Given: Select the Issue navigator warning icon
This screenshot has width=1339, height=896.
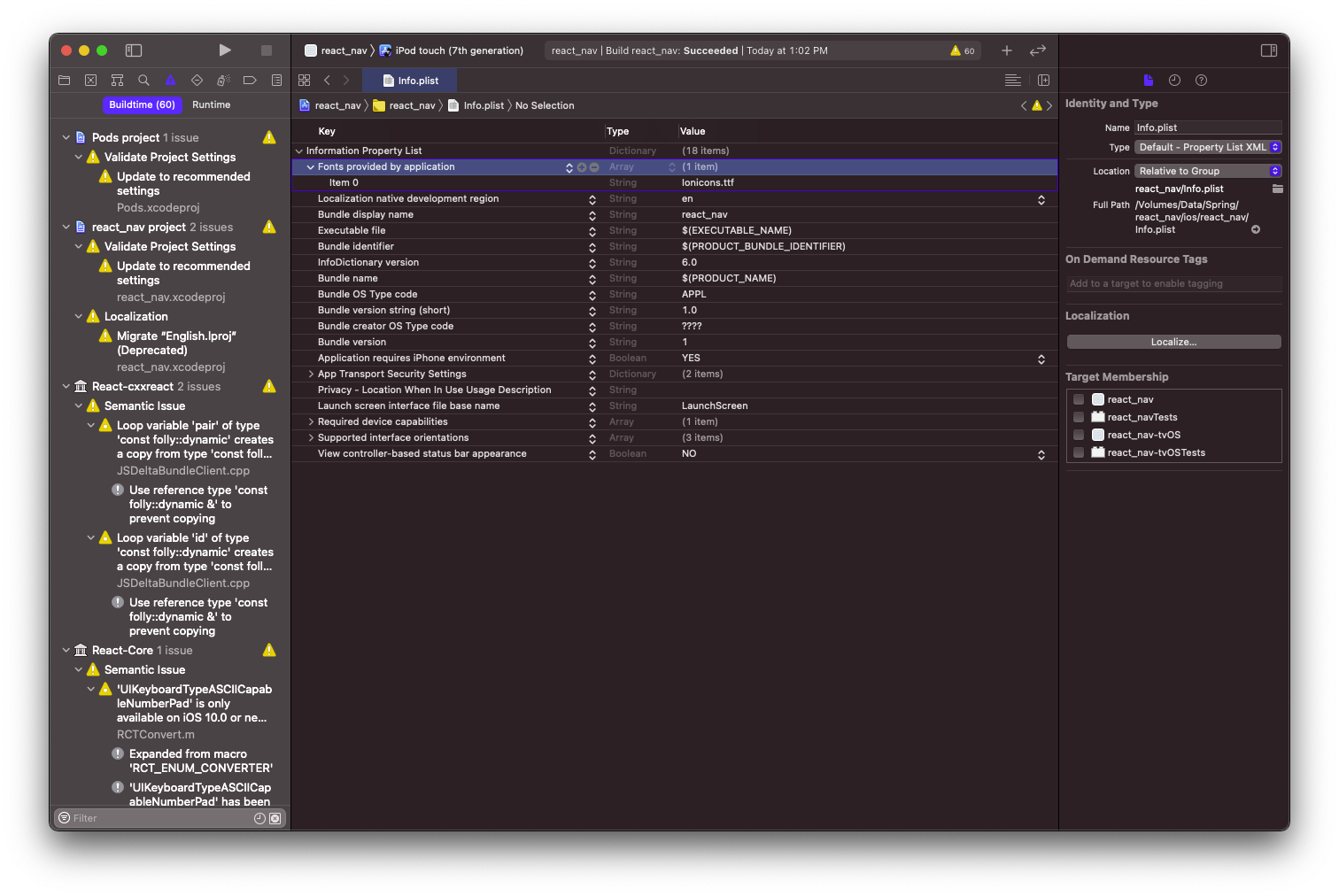Looking at the screenshot, I should [170, 81].
